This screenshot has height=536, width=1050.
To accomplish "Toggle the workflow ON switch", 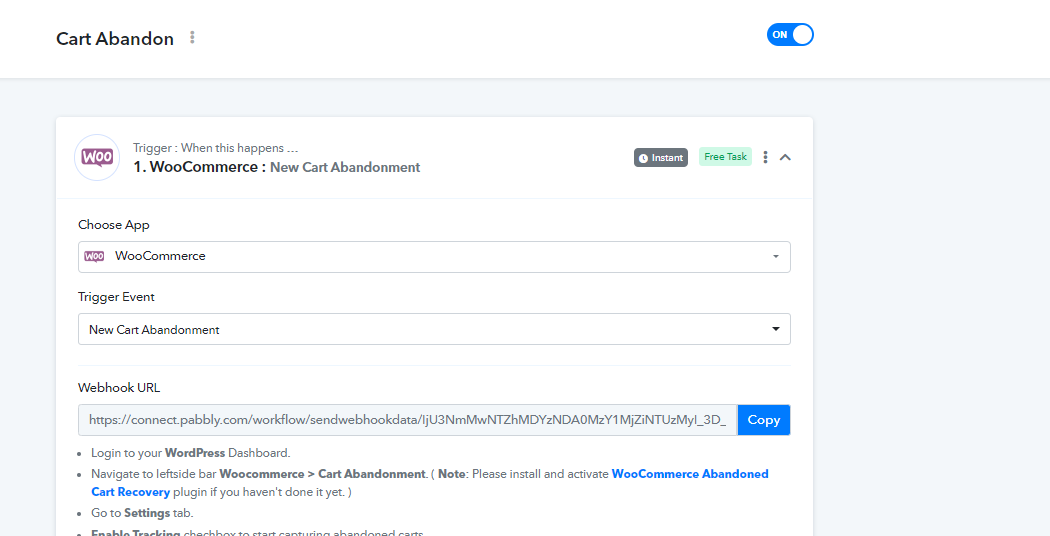I will pyautogui.click(x=790, y=35).
